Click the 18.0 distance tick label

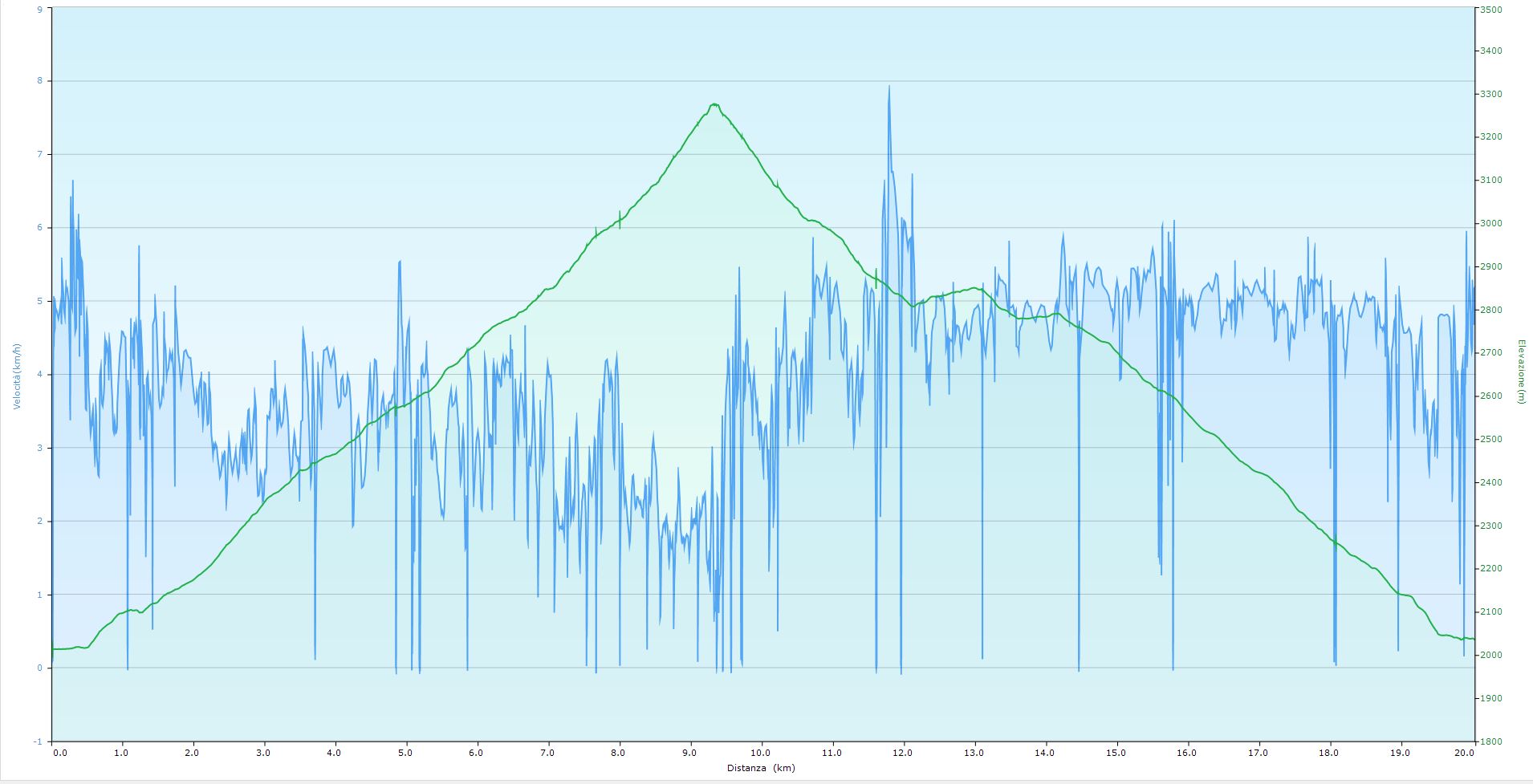pyautogui.click(x=1329, y=753)
